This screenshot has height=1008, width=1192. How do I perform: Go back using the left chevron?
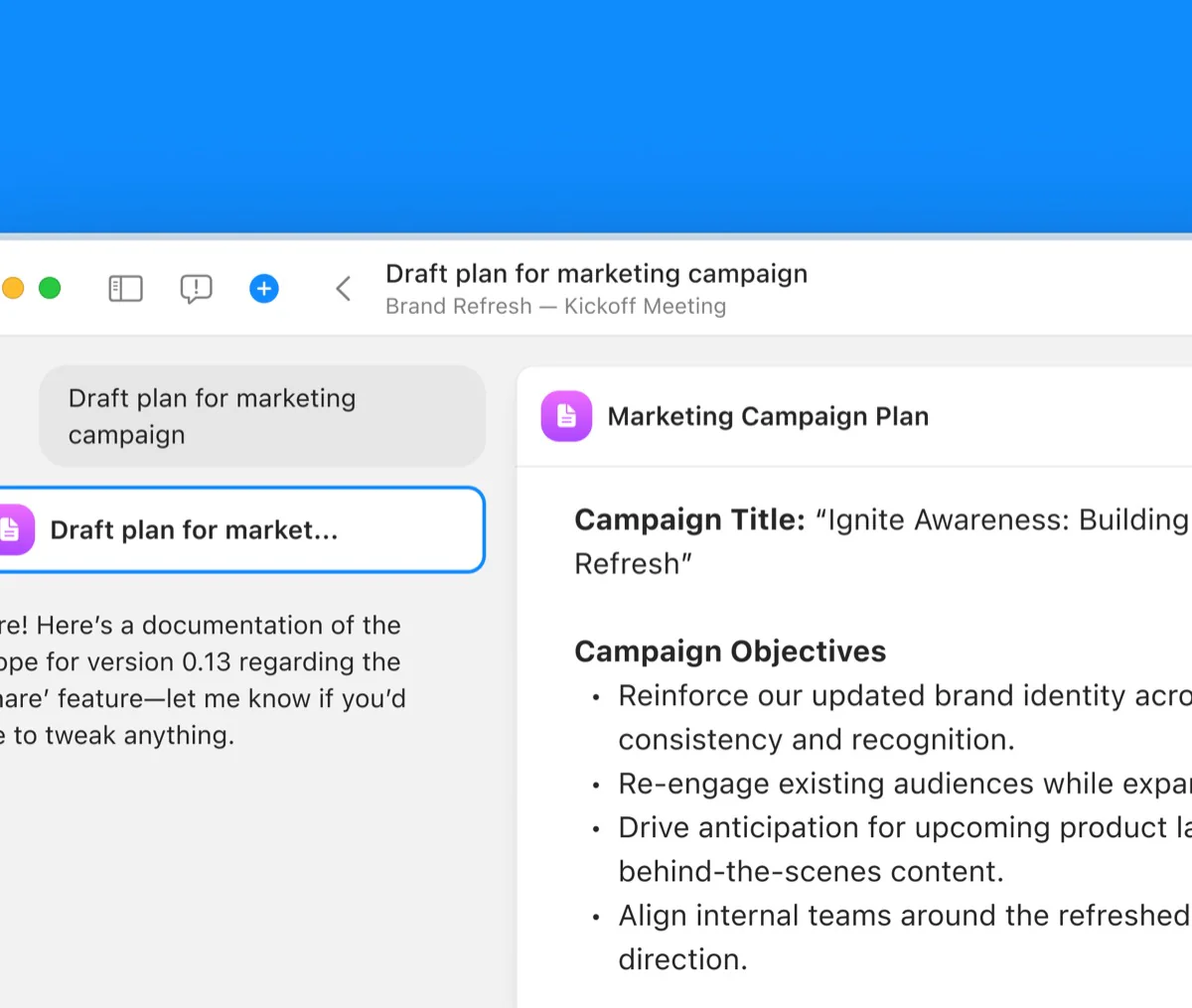[x=344, y=289]
